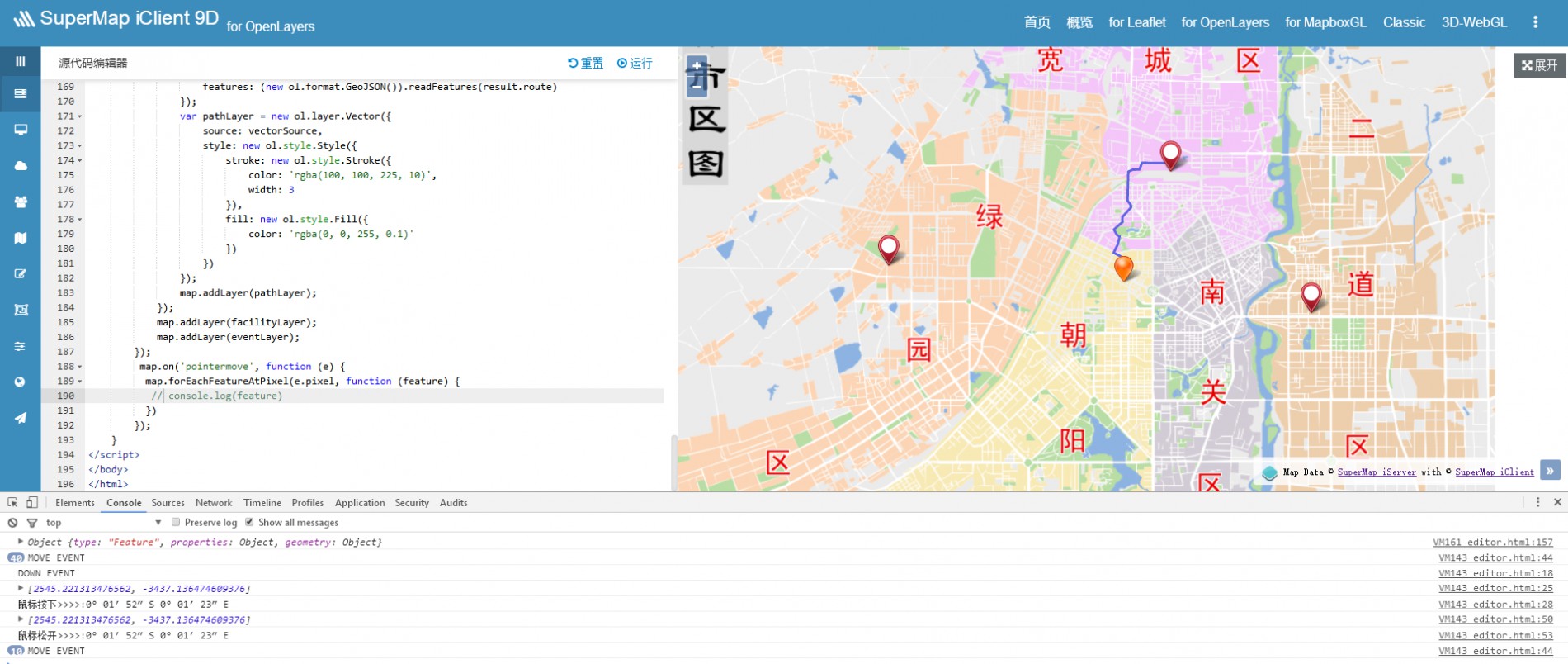1568x664 pixels.
Task: Switch to the Timeline DevTools tab
Action: pyautogui.click(x=262, y=502)
